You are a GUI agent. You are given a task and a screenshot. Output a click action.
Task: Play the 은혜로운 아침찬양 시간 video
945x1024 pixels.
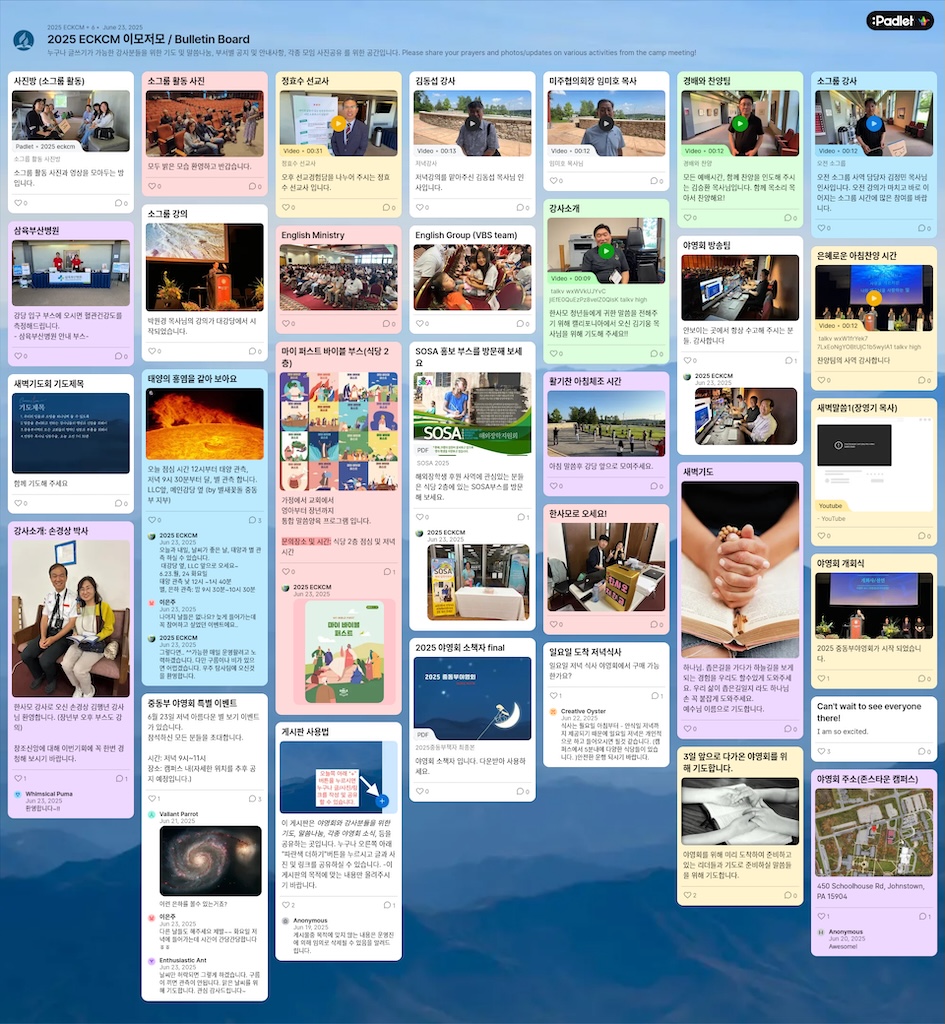coord(874,298)
